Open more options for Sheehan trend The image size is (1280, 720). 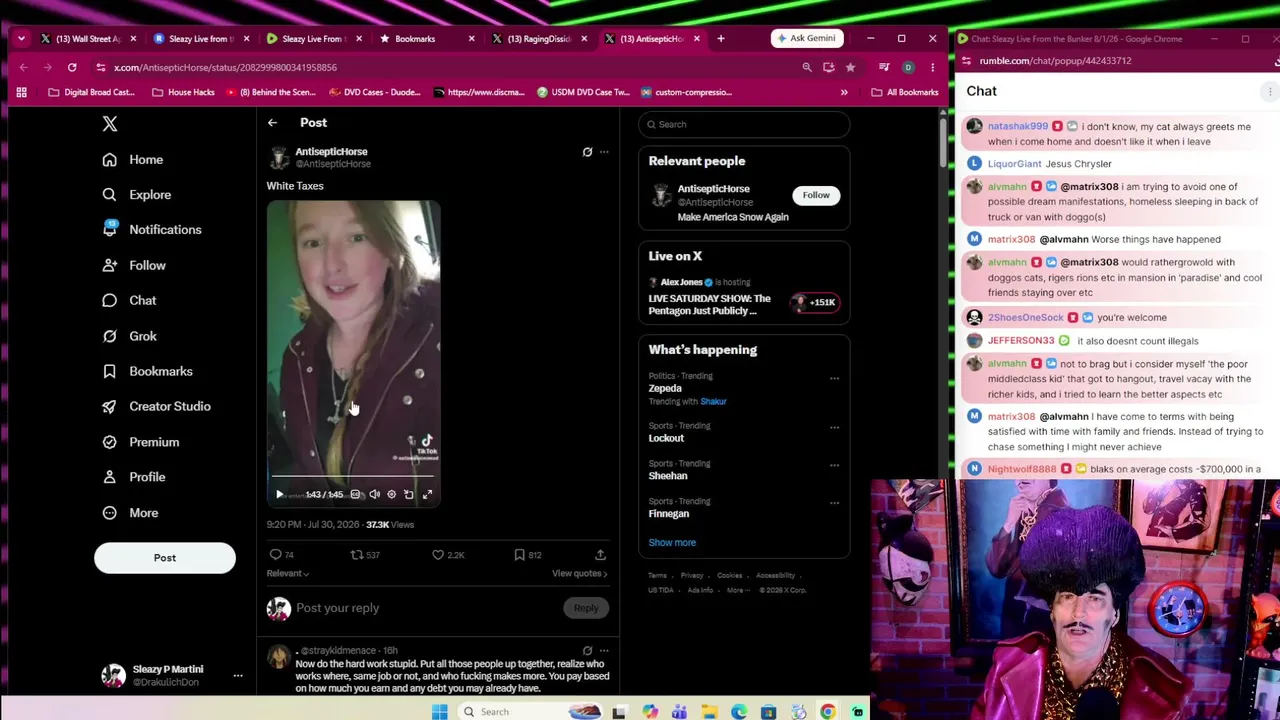(834, 465)
